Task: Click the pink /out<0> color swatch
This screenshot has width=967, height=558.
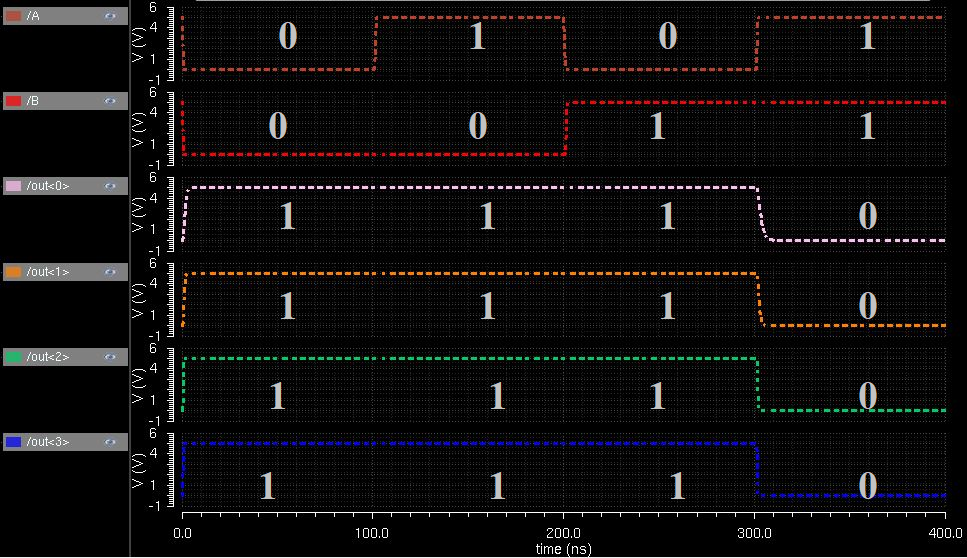Action: (13, 186)
